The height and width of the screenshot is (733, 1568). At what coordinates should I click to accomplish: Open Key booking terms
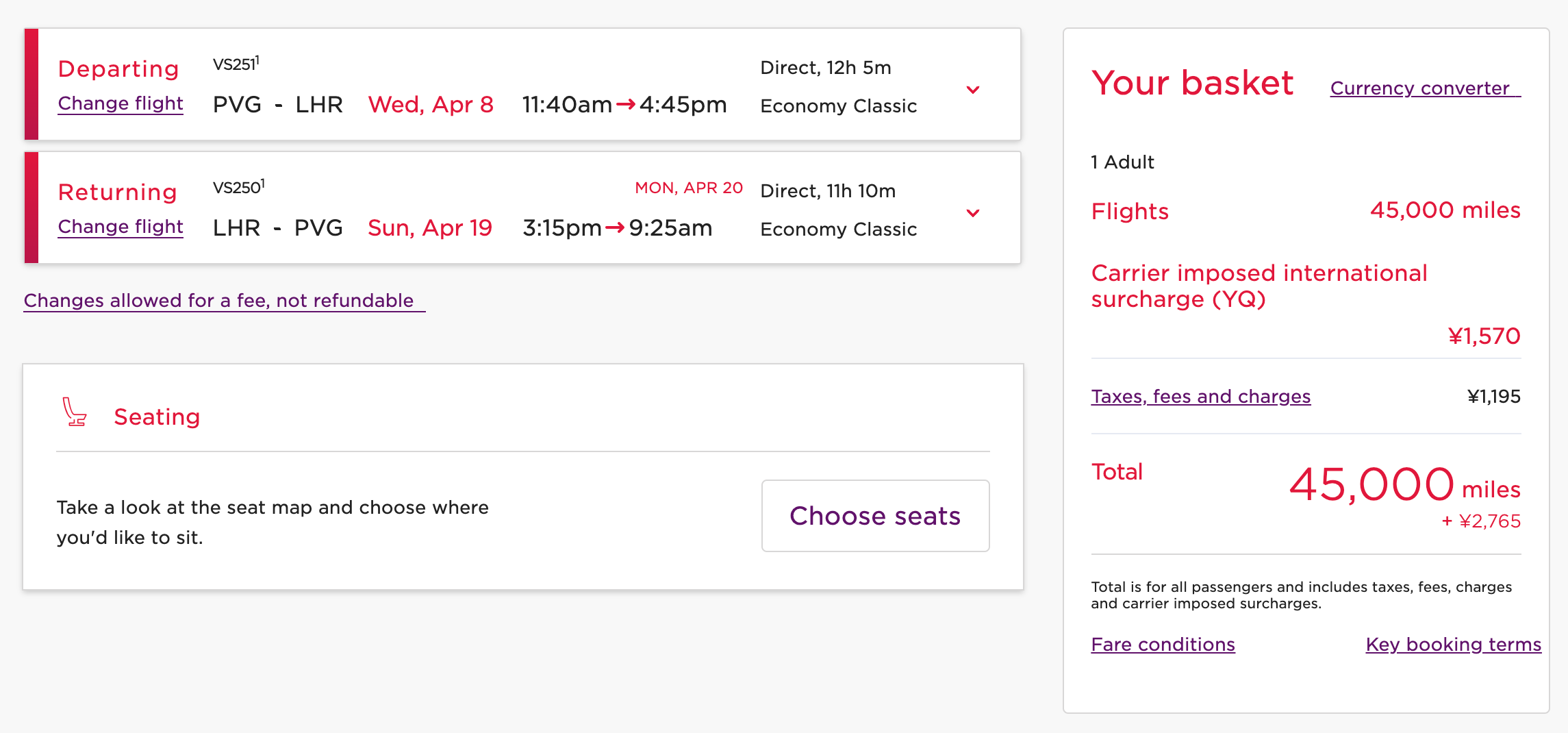(1453, 645)
